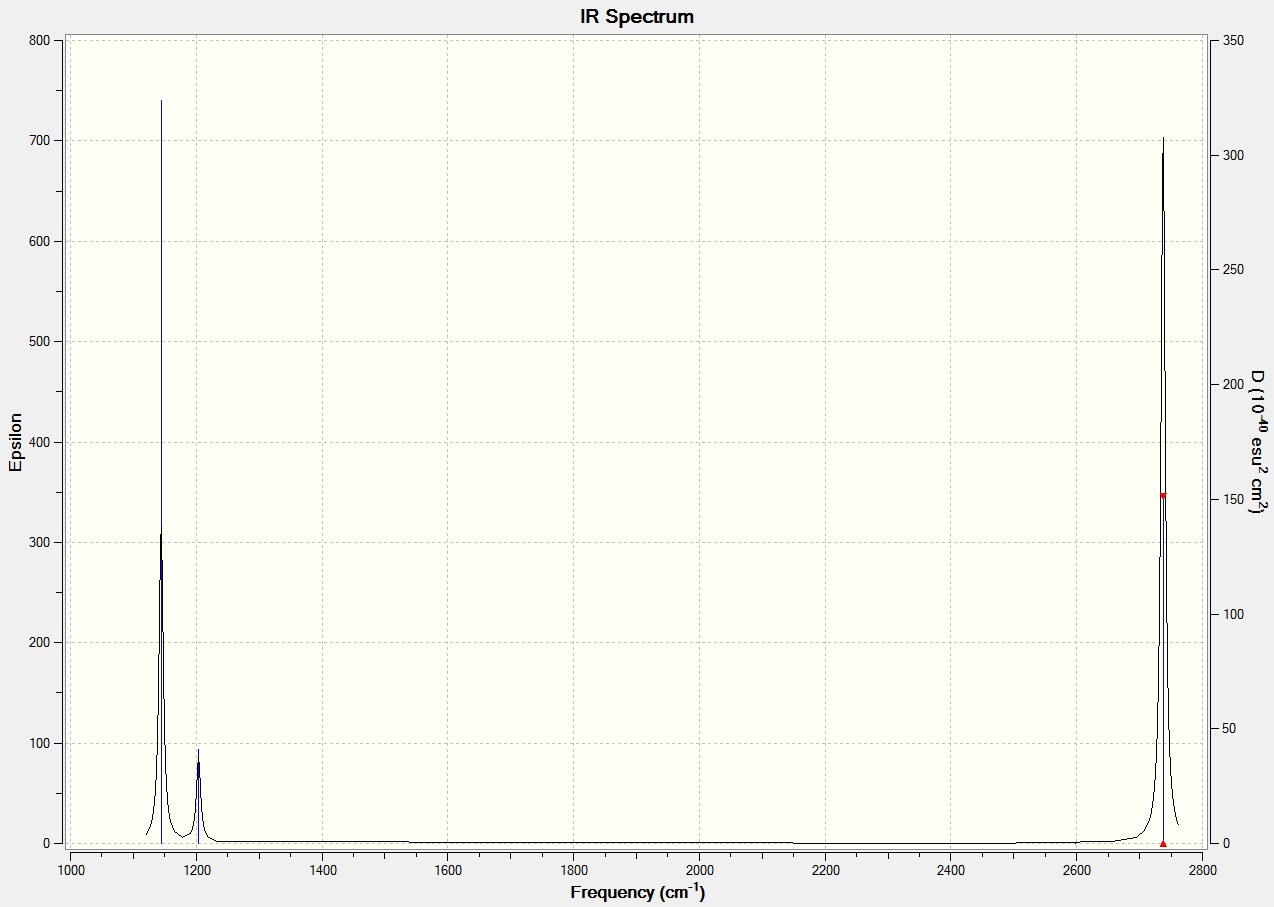Click the "1600" frequency tick label

tap(447, 870)
